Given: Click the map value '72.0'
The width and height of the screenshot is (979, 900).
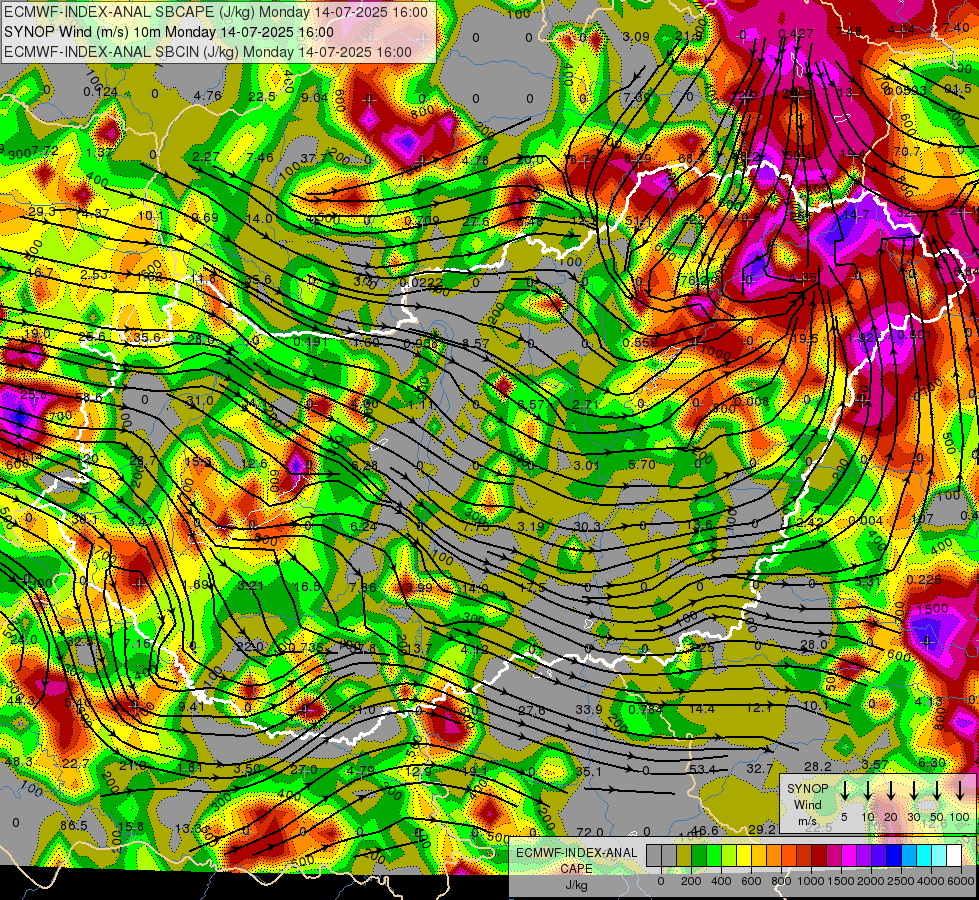Looking at the screenshot, I should point(589,832).
